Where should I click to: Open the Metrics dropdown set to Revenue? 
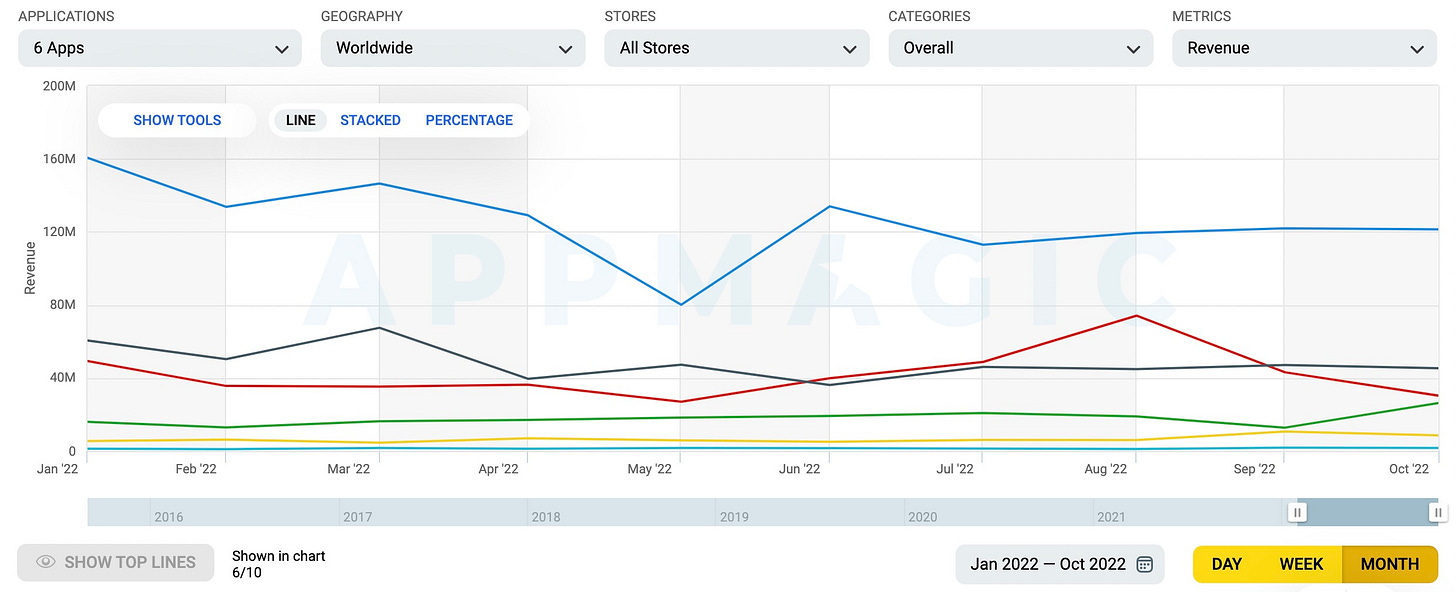coord(1305,48)
